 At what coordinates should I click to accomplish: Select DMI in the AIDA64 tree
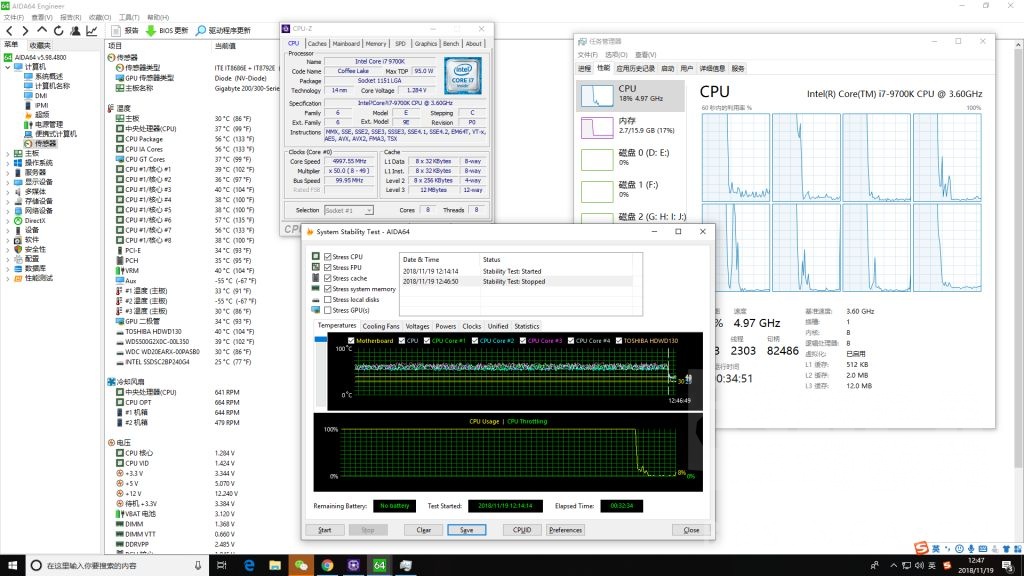click(x=41, y=95)
